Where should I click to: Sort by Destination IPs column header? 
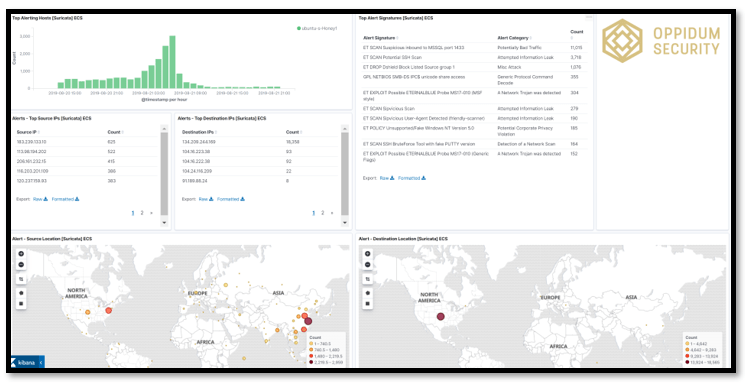click(200, 132)
